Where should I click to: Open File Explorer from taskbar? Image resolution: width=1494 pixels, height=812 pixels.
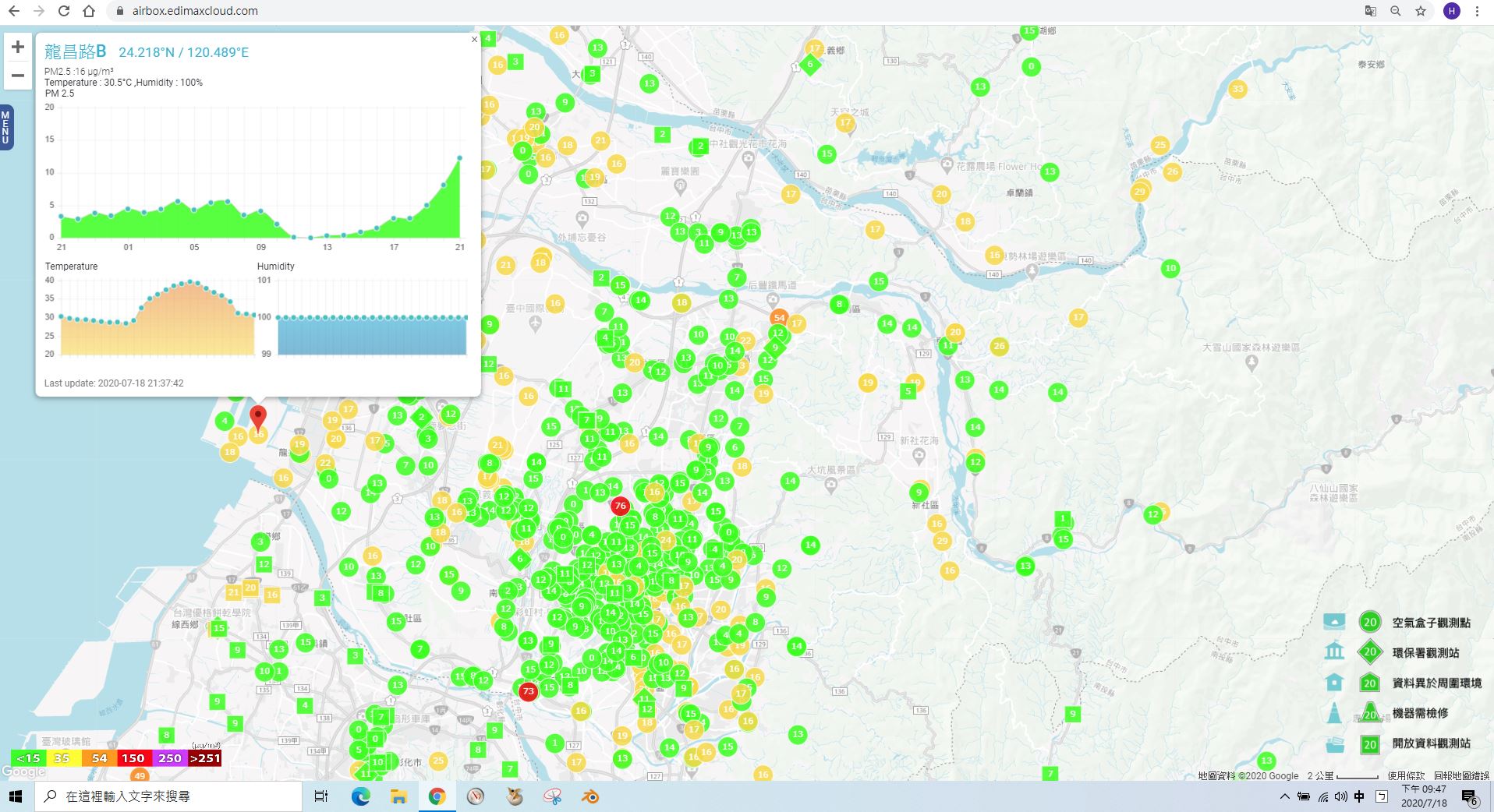(x=398, y=796)
